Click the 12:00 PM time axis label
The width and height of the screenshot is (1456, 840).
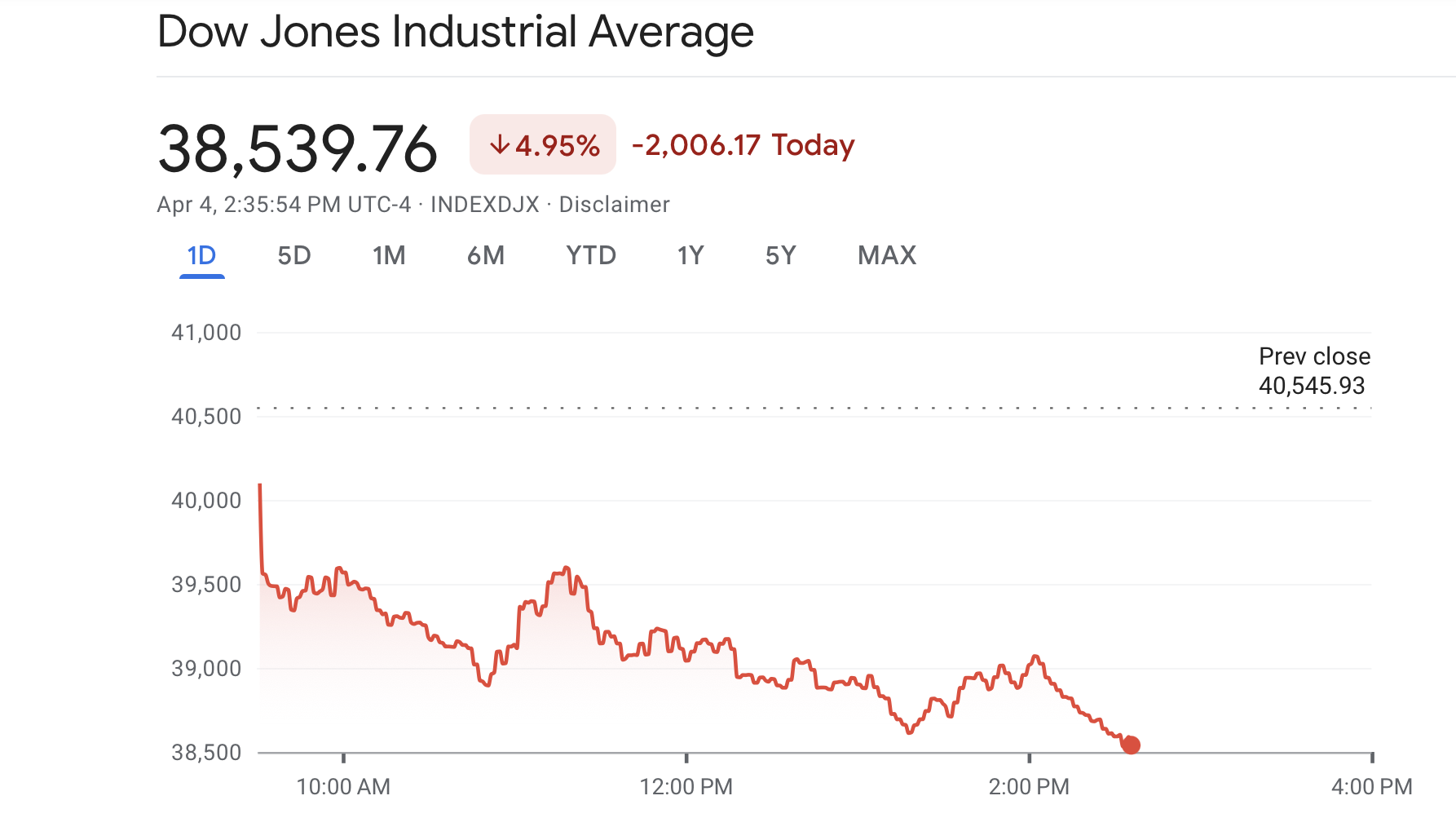tap(686, 787)
